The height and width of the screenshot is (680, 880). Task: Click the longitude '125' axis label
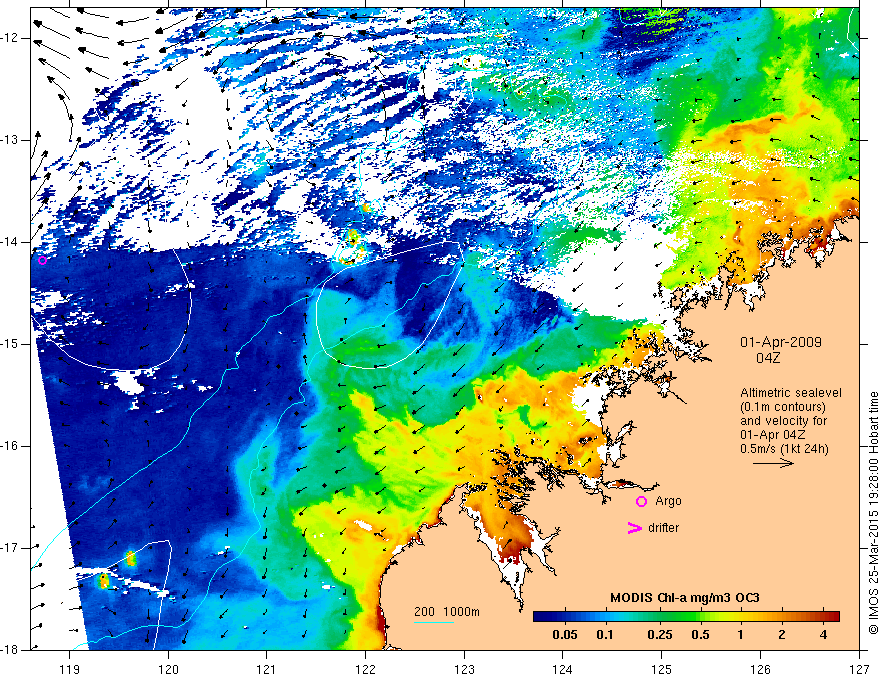[662, 669]
